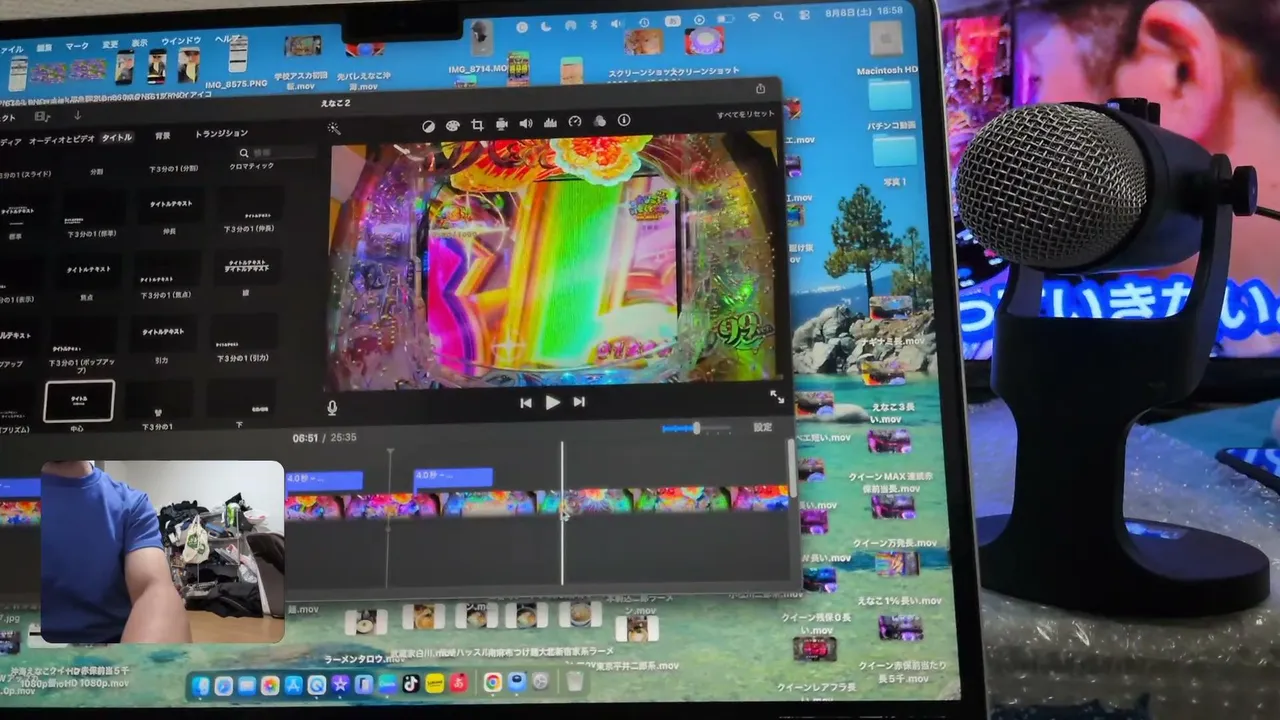This screenshot has height=720, width=1280.
Task: Click the timeline vertical scrollbar
Action: [x=793, y=467]
